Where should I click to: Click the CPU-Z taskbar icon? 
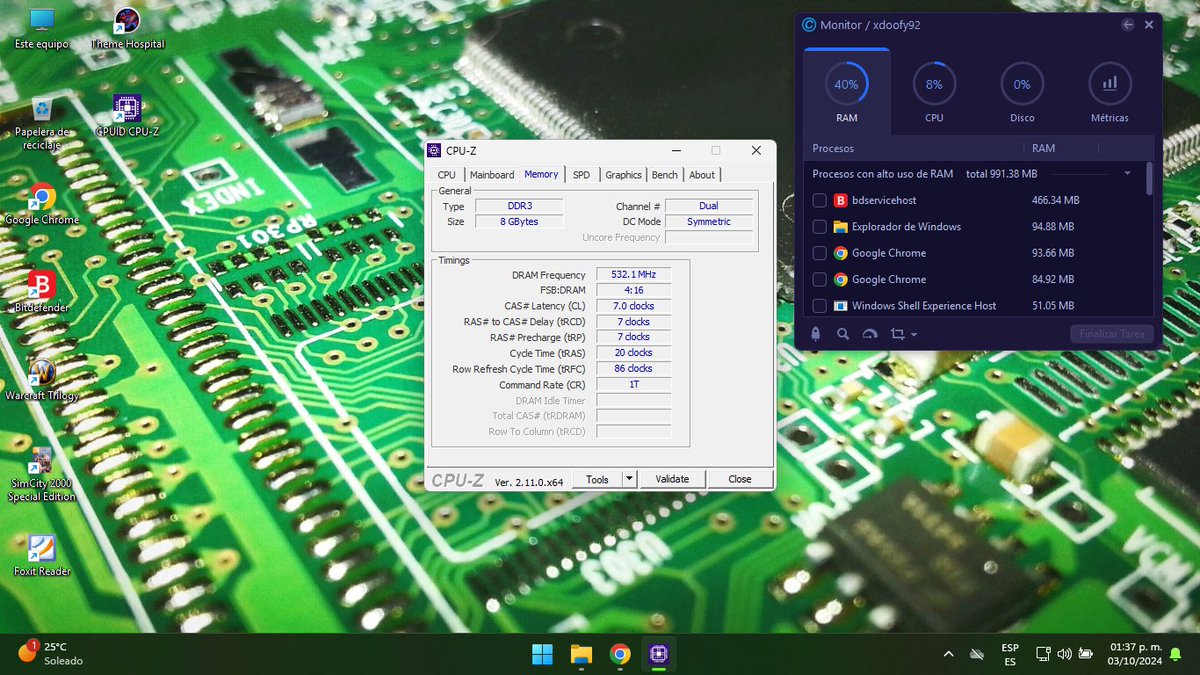[x=659, y=655]
